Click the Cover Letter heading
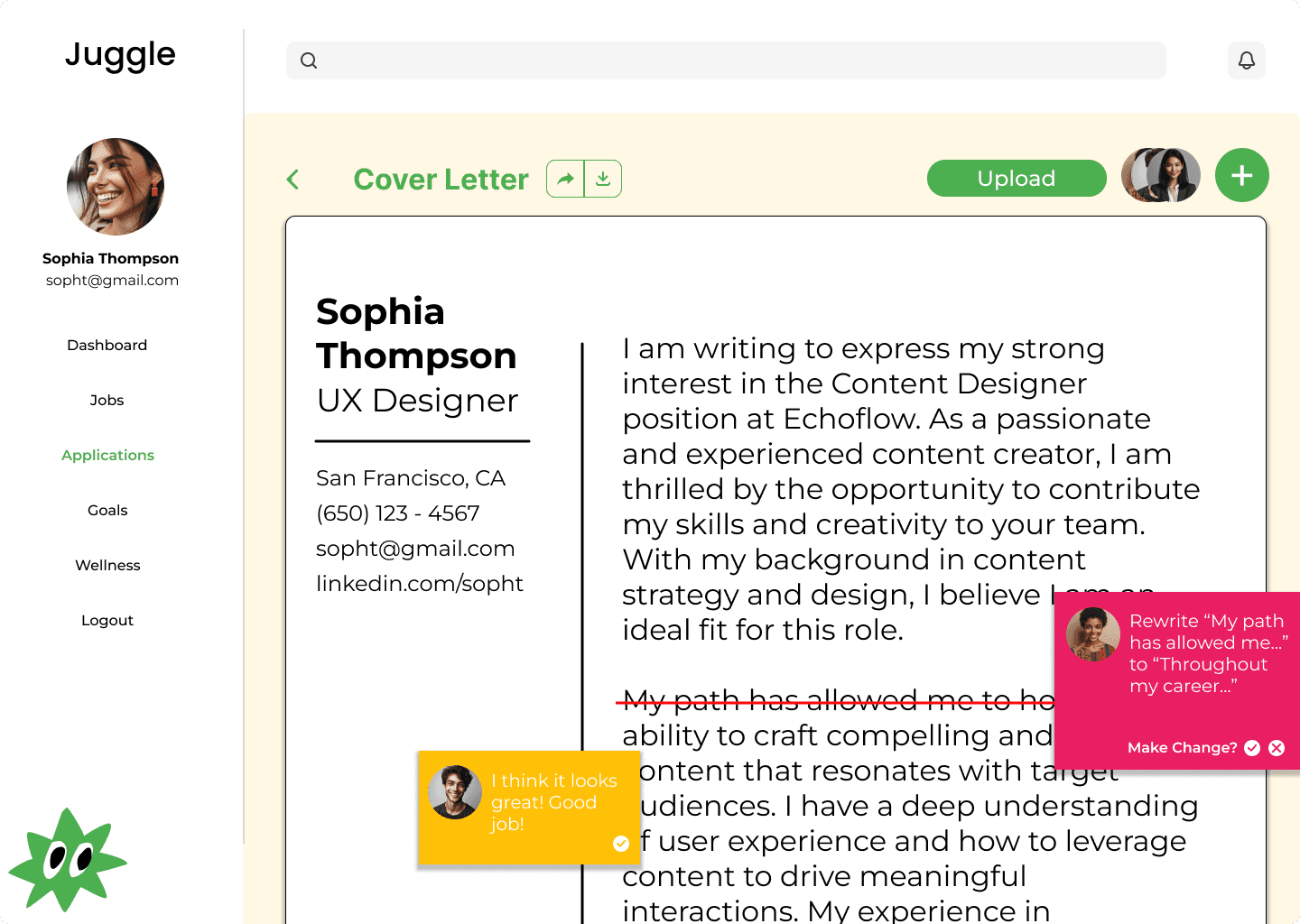 point(441,180)
